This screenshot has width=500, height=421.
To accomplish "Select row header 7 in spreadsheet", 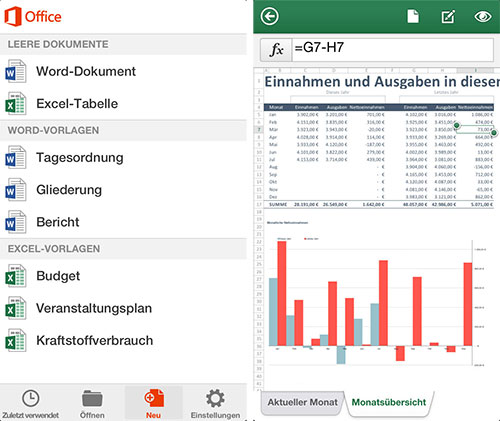I will pos(259,129).
